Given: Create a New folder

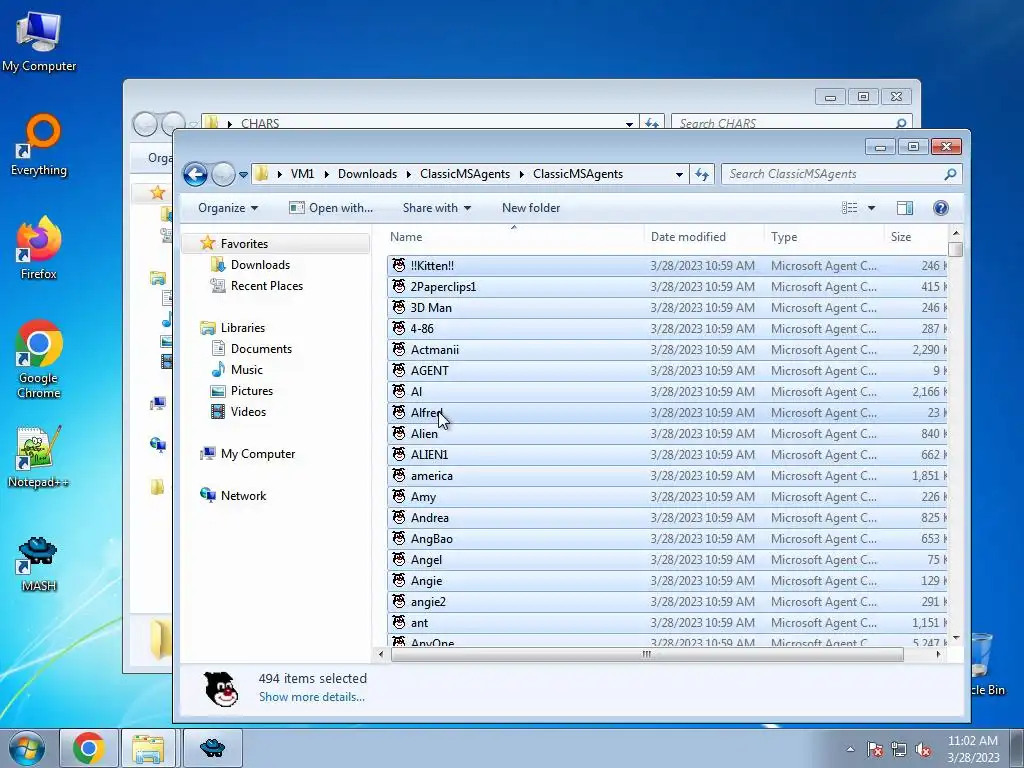Looking at the screenshot, I should pos(531,208).
